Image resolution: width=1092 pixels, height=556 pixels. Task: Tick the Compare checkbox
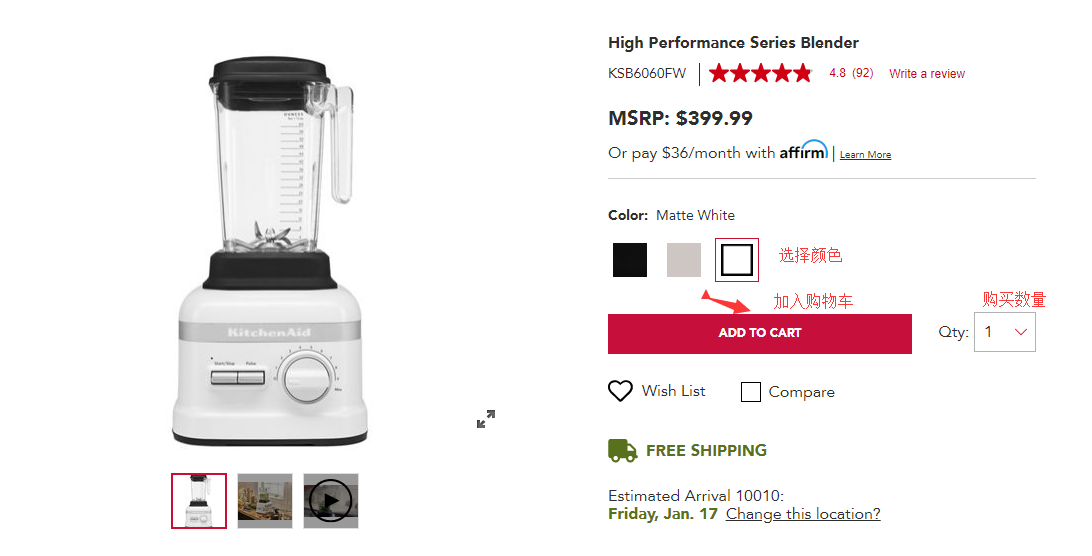pyautogui.click(x=751, y=392)
